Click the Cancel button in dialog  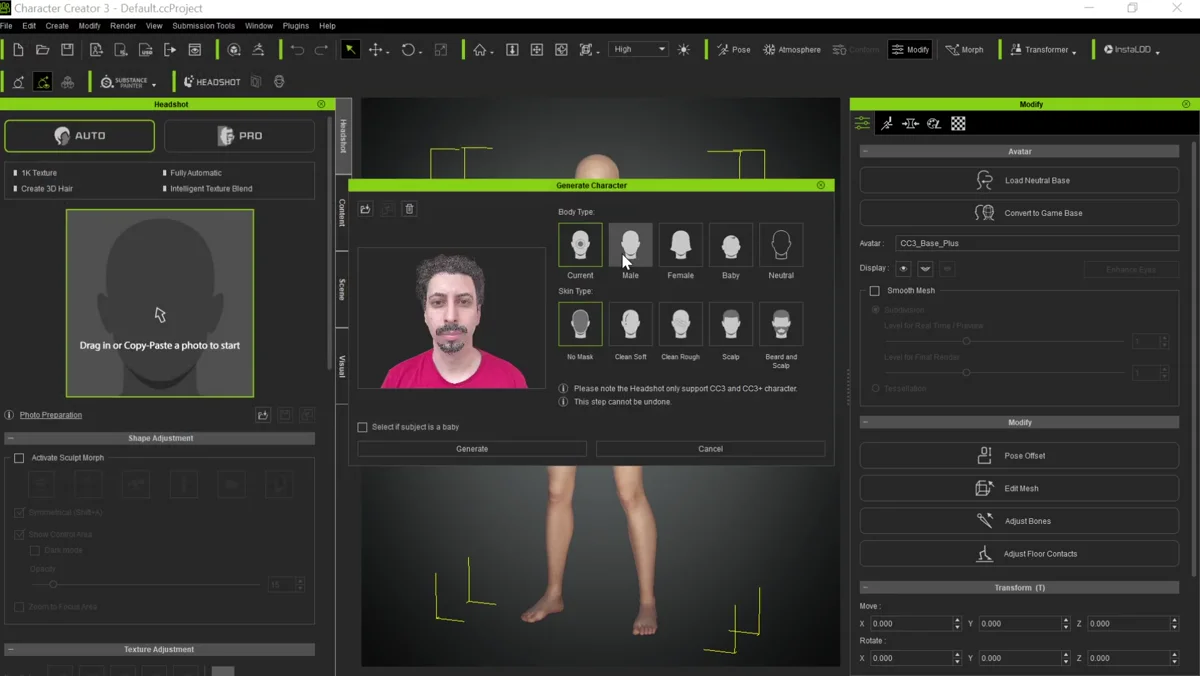click(x=710, y=449)
